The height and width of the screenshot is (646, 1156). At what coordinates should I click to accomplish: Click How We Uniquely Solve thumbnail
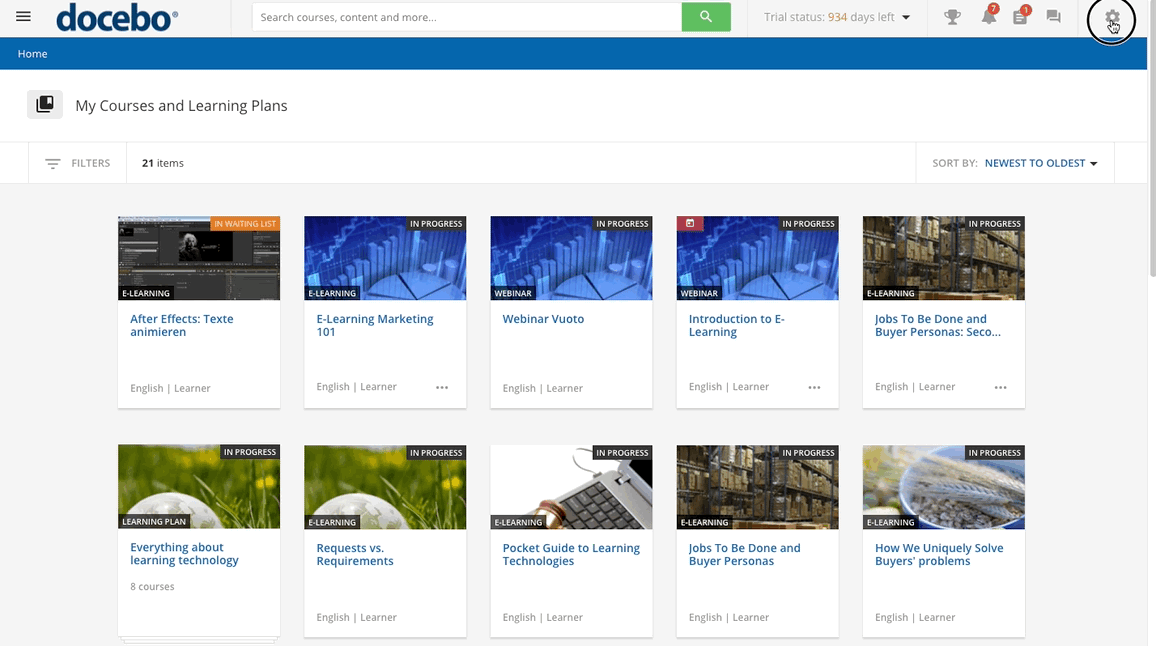(944, 487)
